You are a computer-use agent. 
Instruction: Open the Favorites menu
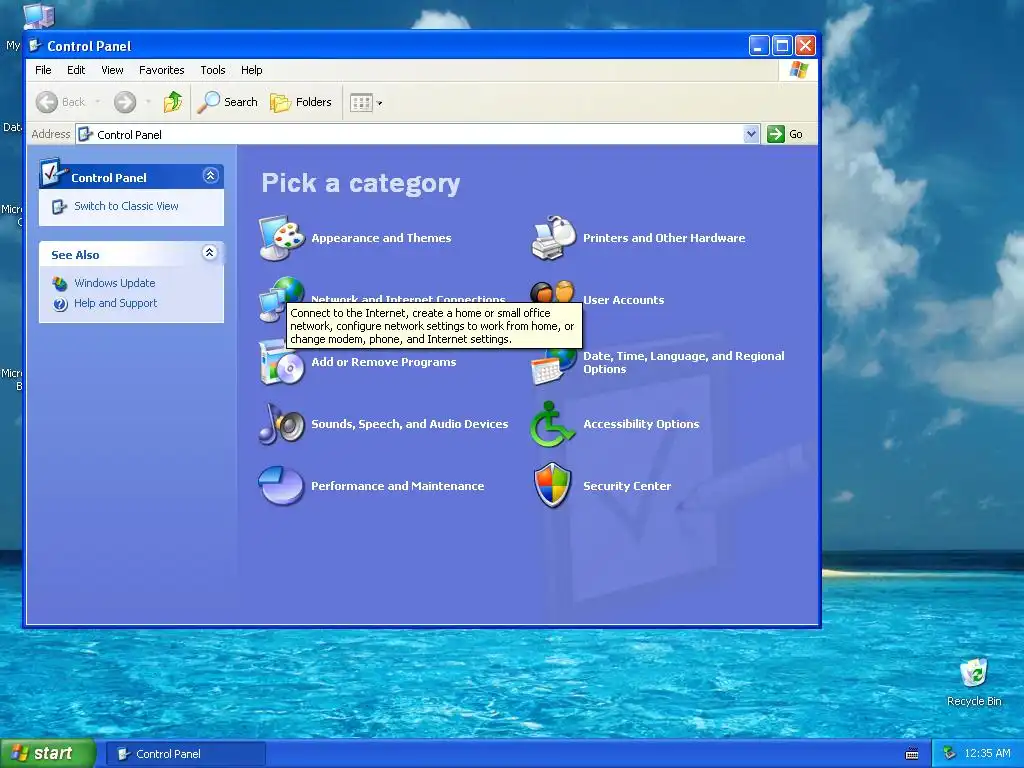(161, 70)
